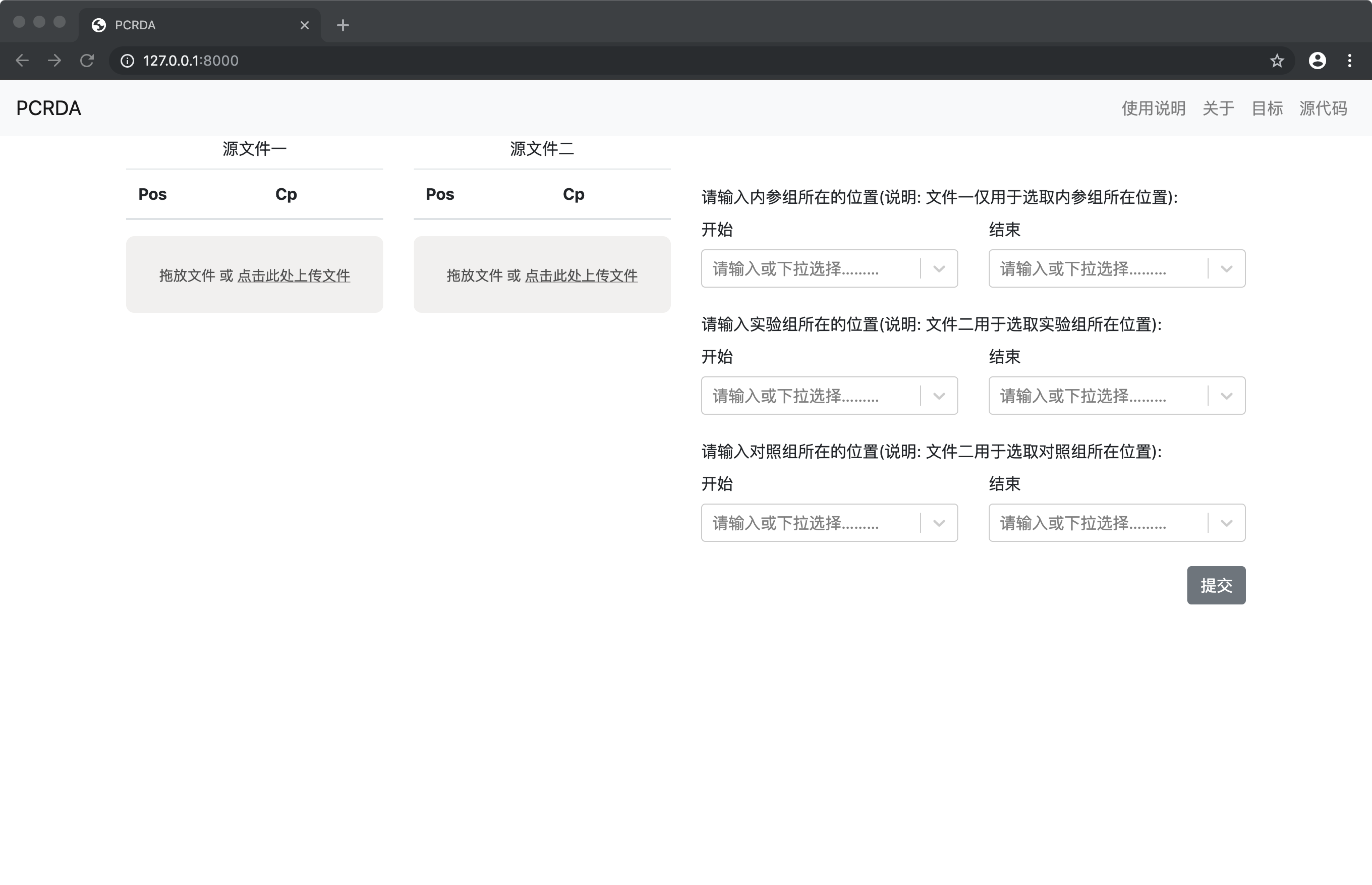Open the 源代码 link
Image resolution: width=1372 pixels, height=885 pixels.
pos(1323,108)
